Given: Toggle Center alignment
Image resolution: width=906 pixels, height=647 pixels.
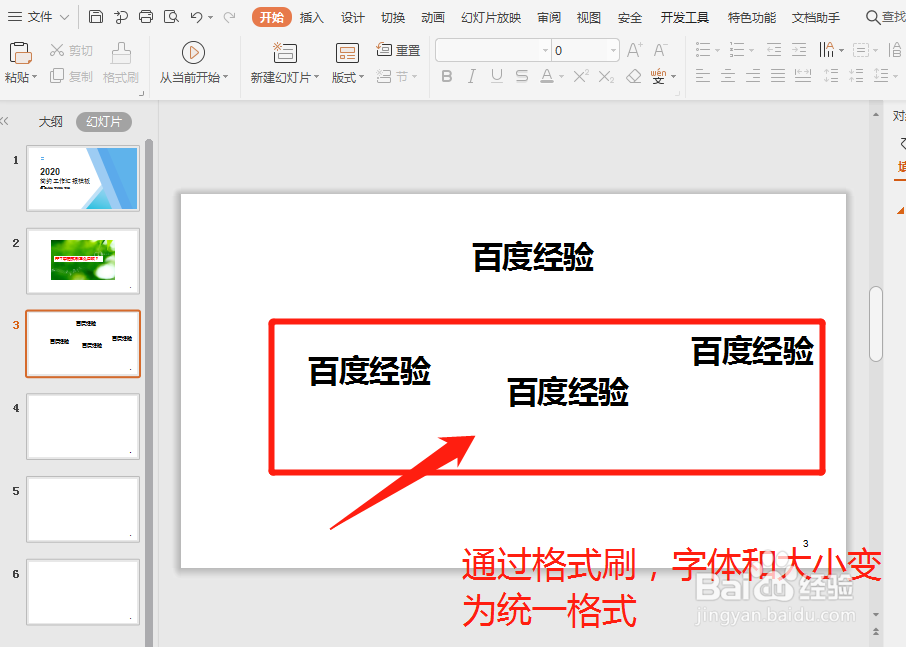Looking at the screenshot, I should pyautogui.click(x=728, y=75).
